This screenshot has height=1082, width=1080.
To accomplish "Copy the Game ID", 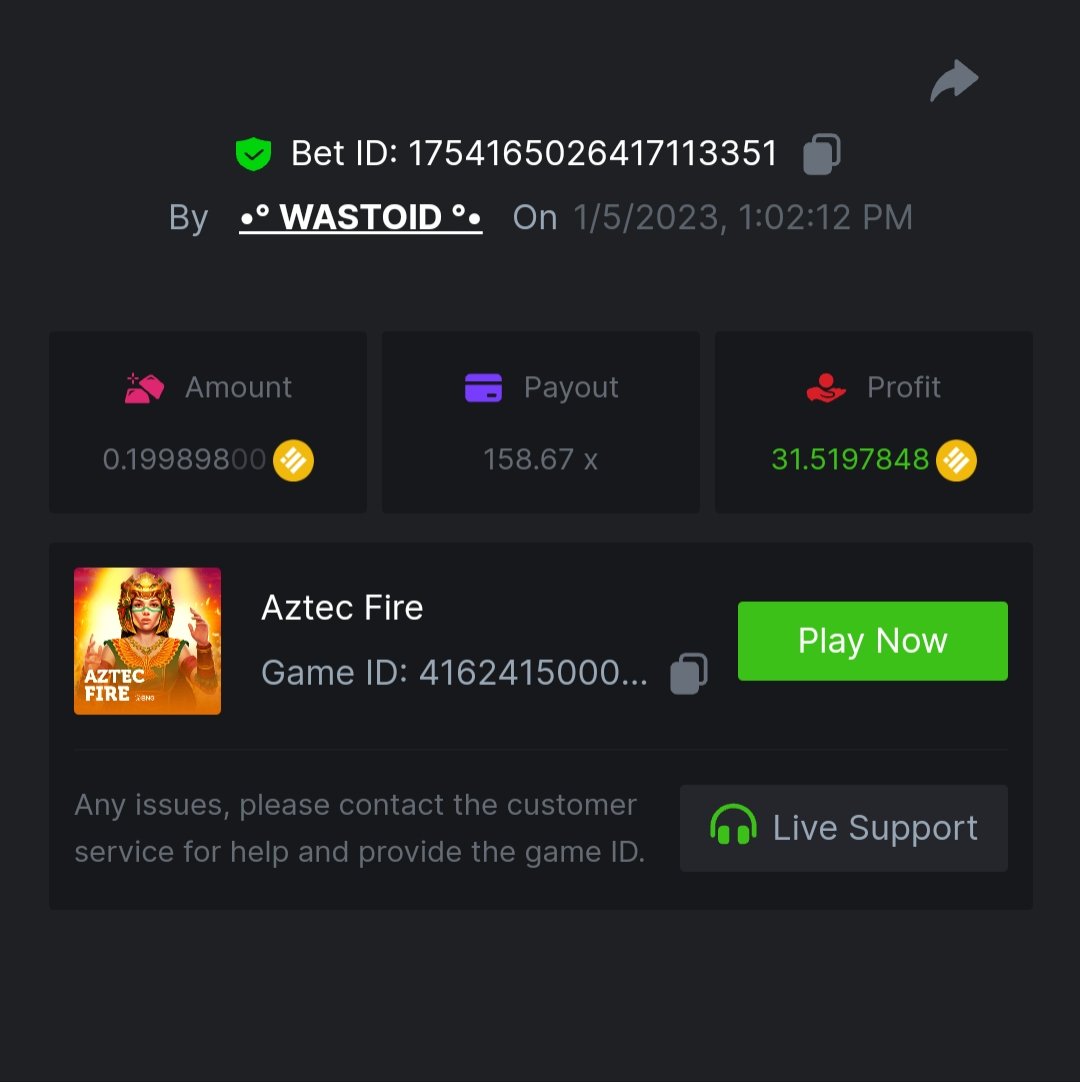I will point(689,673).
